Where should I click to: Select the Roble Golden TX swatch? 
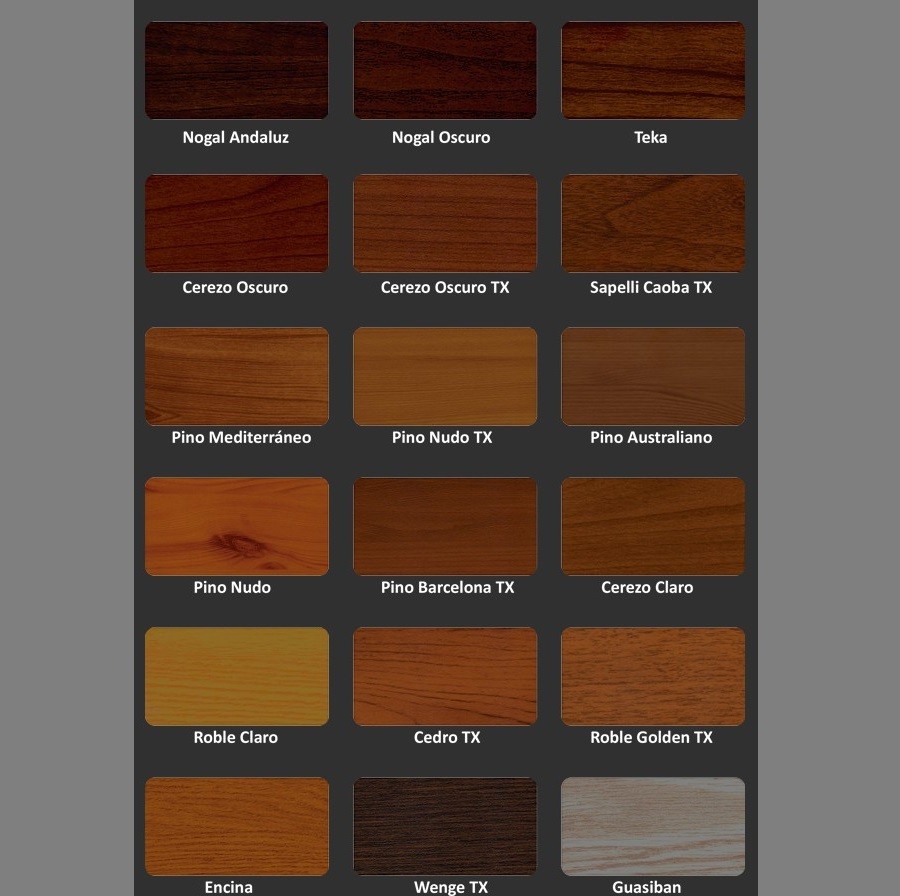(x=653, y=676)
